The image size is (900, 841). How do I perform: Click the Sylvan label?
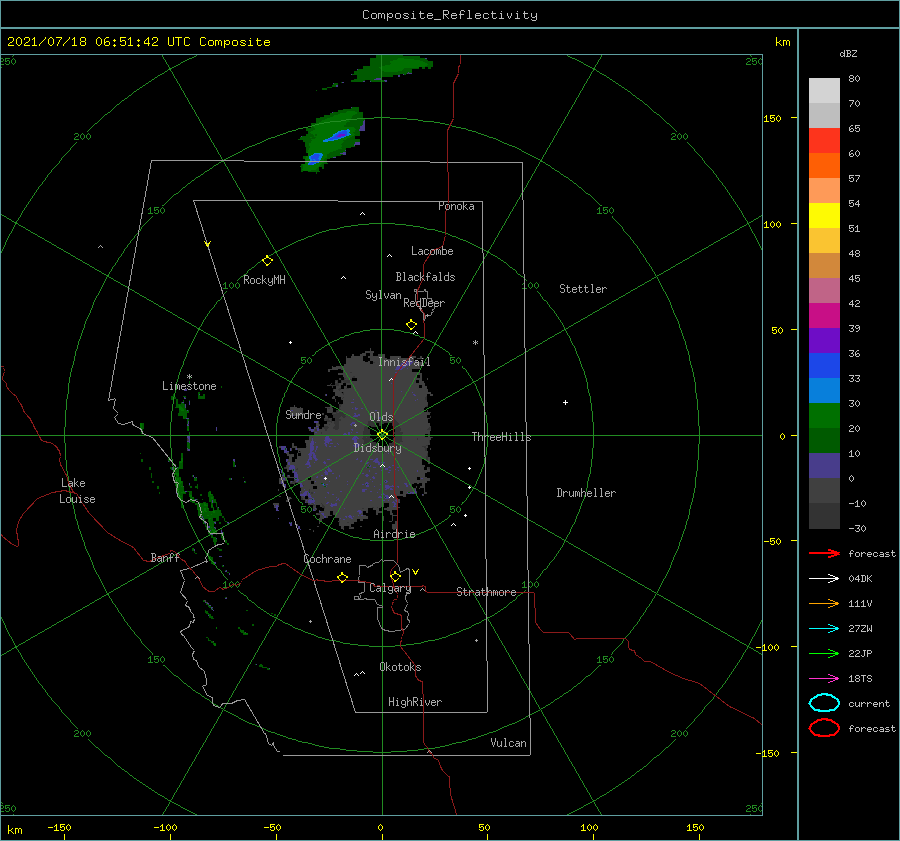tap(383, 296)
